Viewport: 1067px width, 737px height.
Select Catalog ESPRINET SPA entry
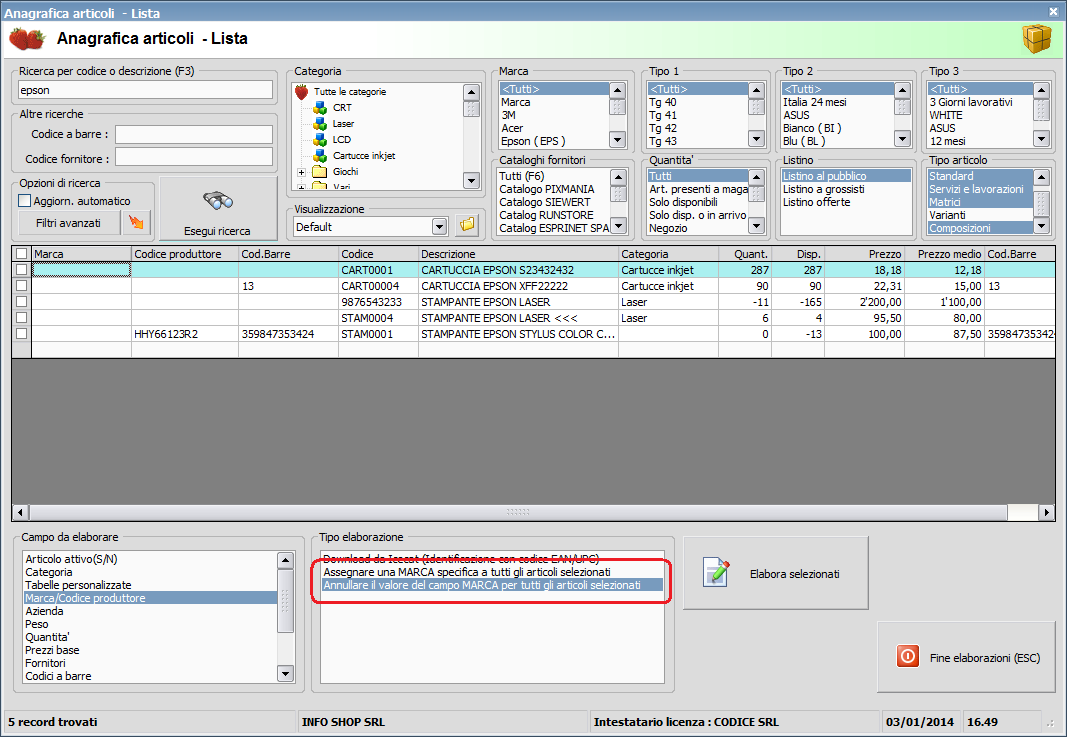(x=554, y=228)
